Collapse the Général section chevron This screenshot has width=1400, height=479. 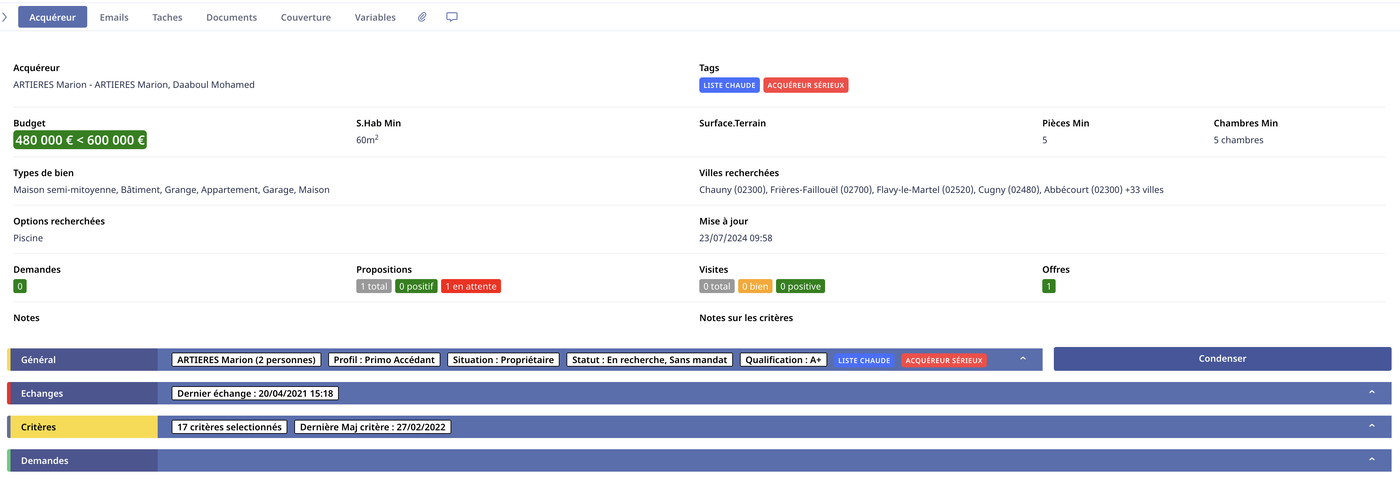1022,359
